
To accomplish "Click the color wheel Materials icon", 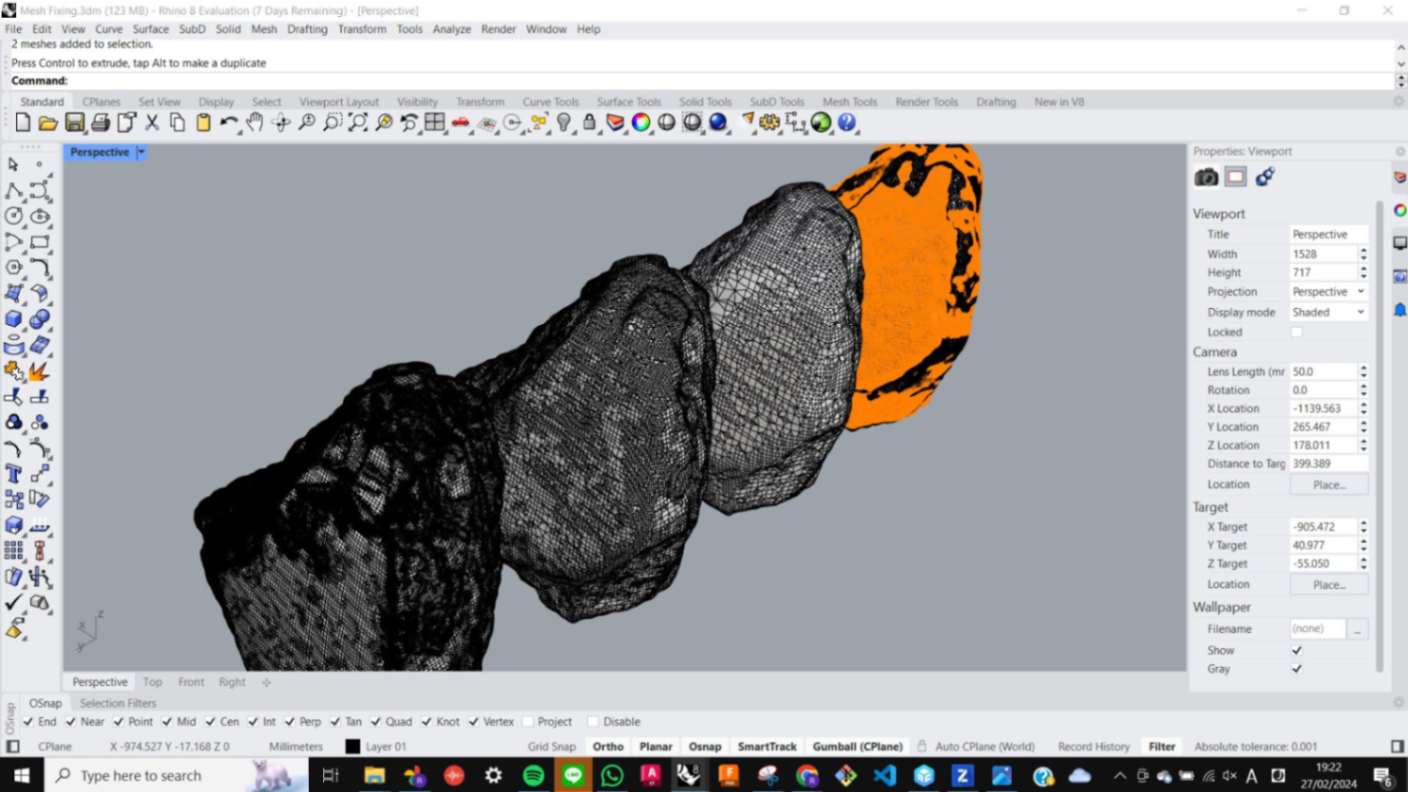I will 641,123.
